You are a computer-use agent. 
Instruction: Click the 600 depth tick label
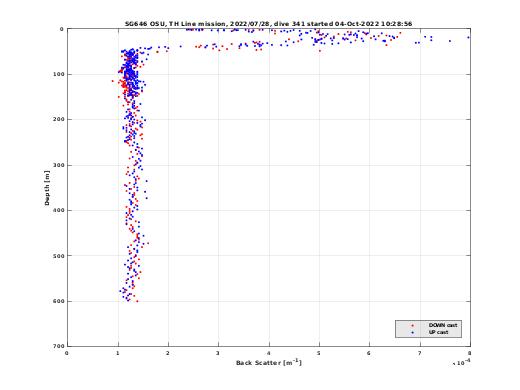click(x=58, y=301)
